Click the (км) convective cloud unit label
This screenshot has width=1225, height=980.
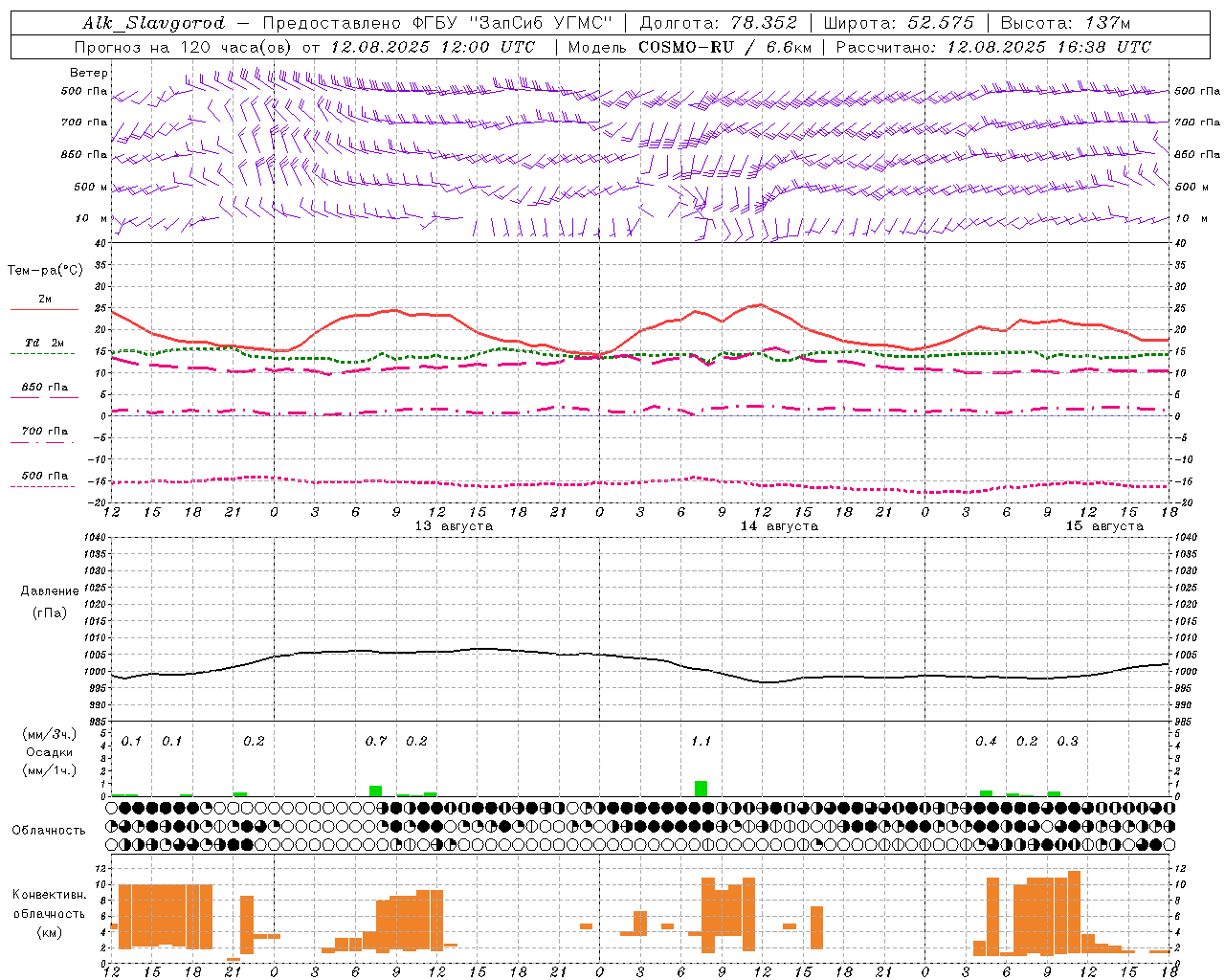(49, 932)
